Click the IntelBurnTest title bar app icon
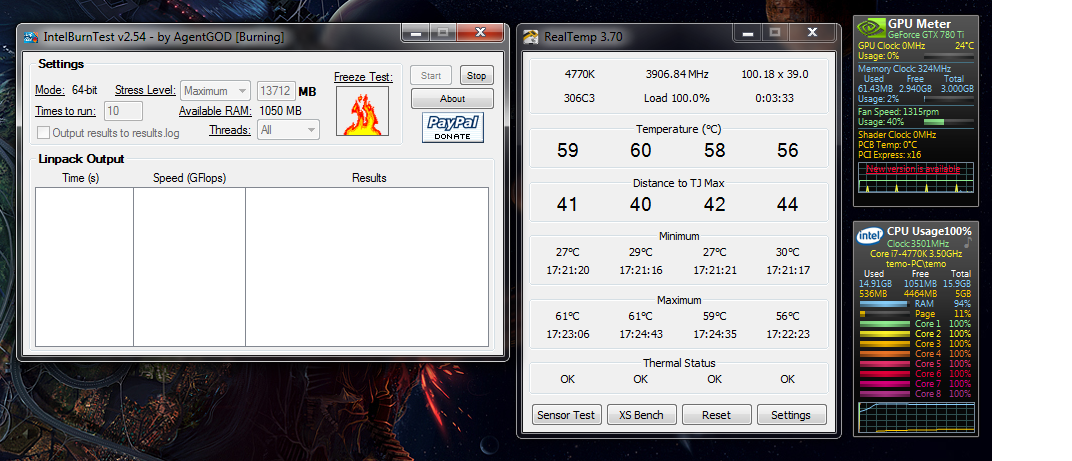The width and height of the screenshot is (1072, 461). click(31, 37)
